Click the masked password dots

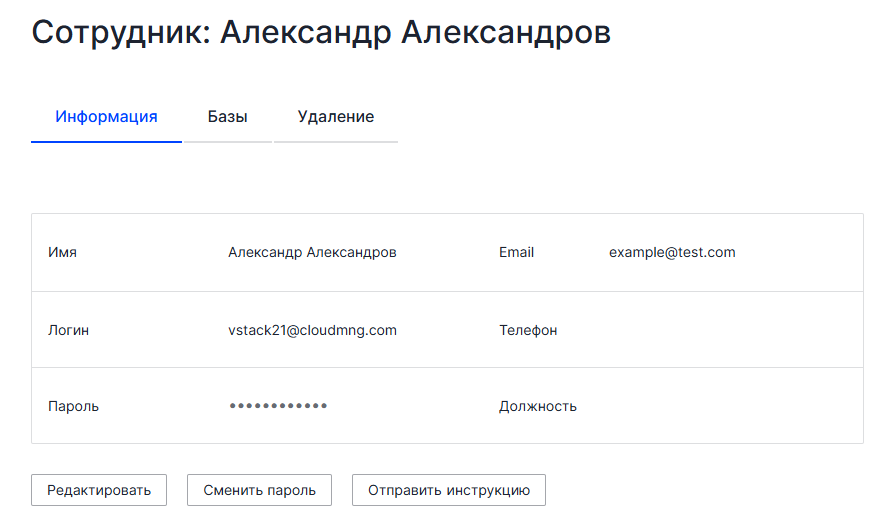click(x=278, y=405)
